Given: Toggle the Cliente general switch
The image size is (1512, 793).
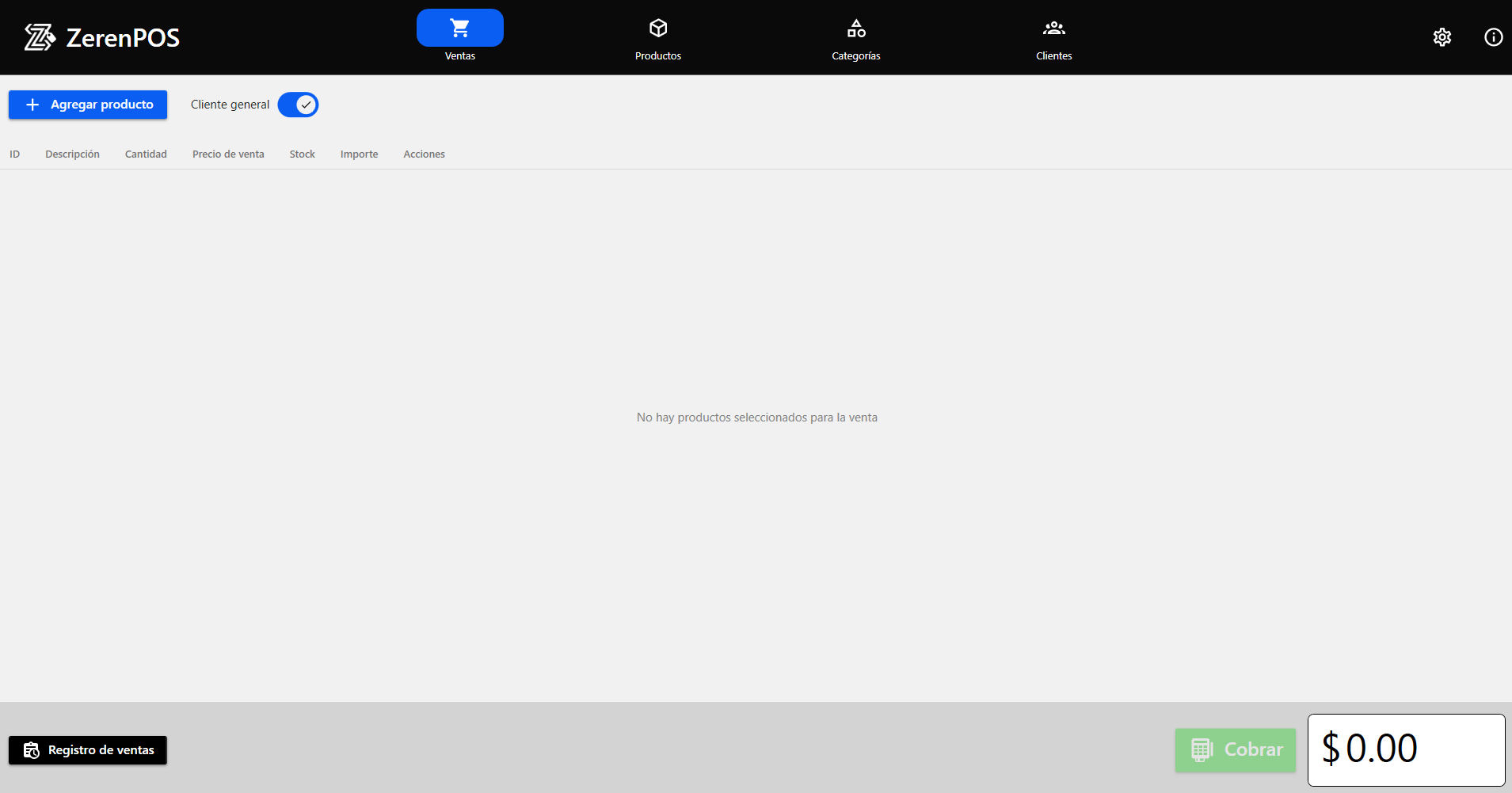Looking at the screenshot, I should pyautogui.click(x=298, y=105).
